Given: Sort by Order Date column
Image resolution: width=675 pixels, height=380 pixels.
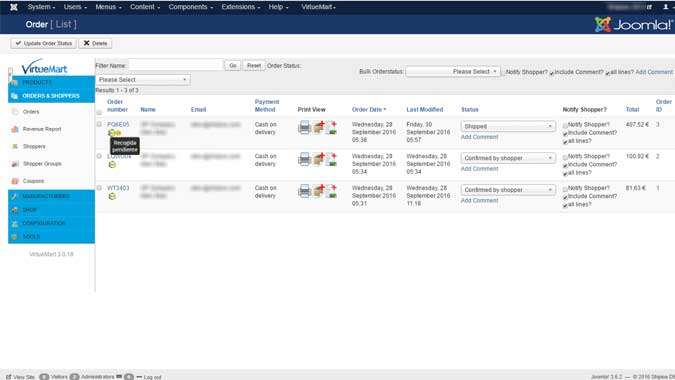Looking at the screenshot, I should click(368, 110).
